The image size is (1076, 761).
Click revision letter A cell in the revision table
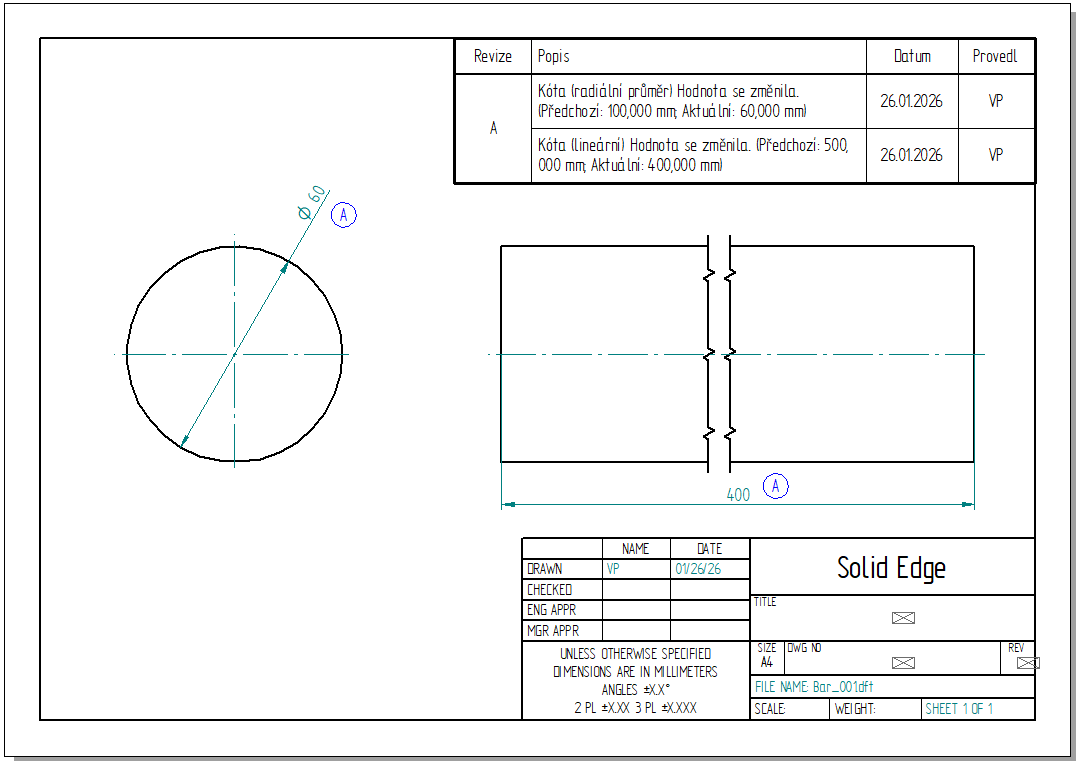pyautogui.click(x=493, y=129)
